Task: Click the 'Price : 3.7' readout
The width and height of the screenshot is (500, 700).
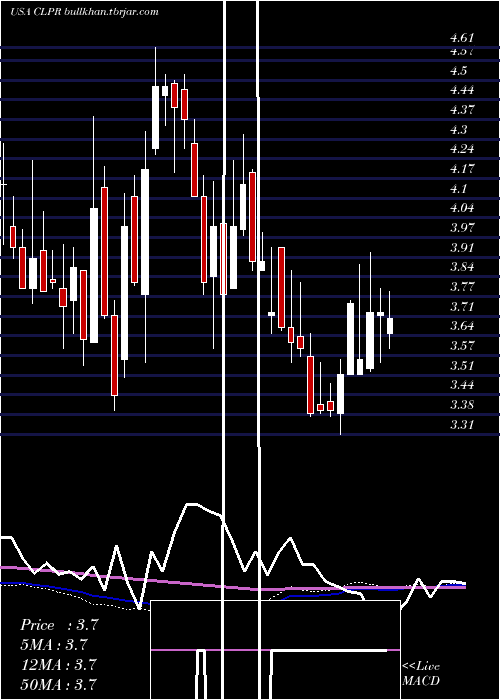Action: pos(59,625)
